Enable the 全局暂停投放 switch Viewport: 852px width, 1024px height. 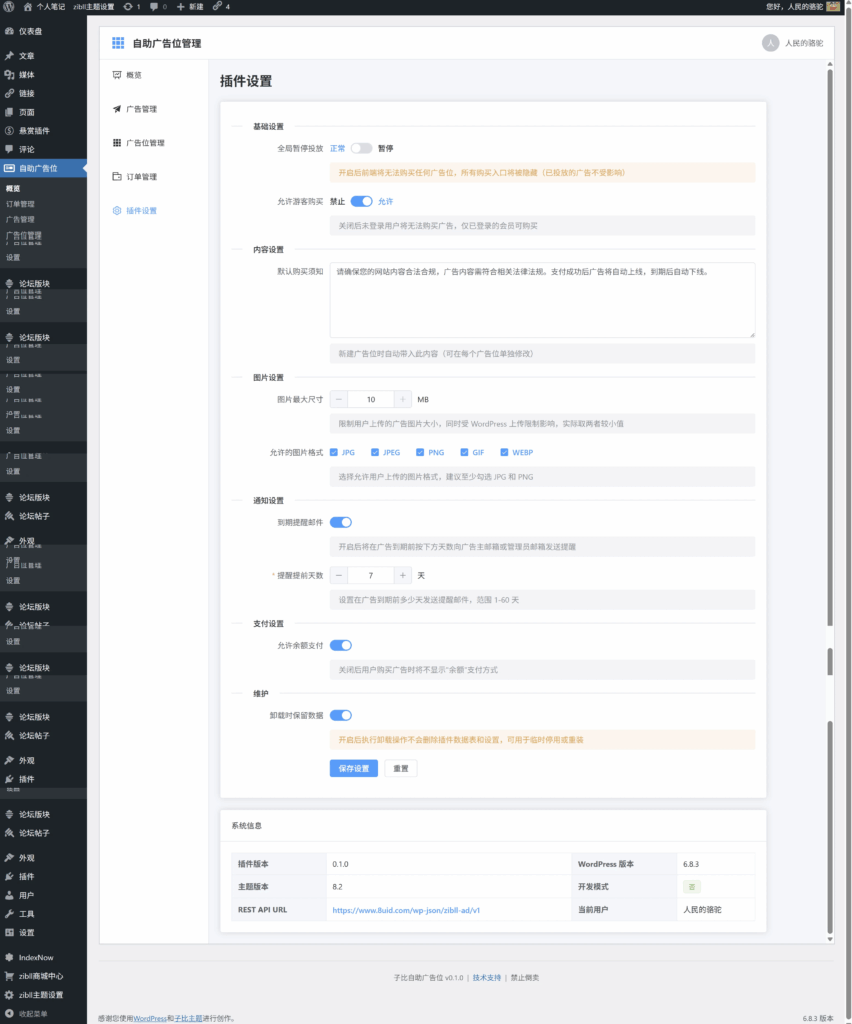coord(361,148)
